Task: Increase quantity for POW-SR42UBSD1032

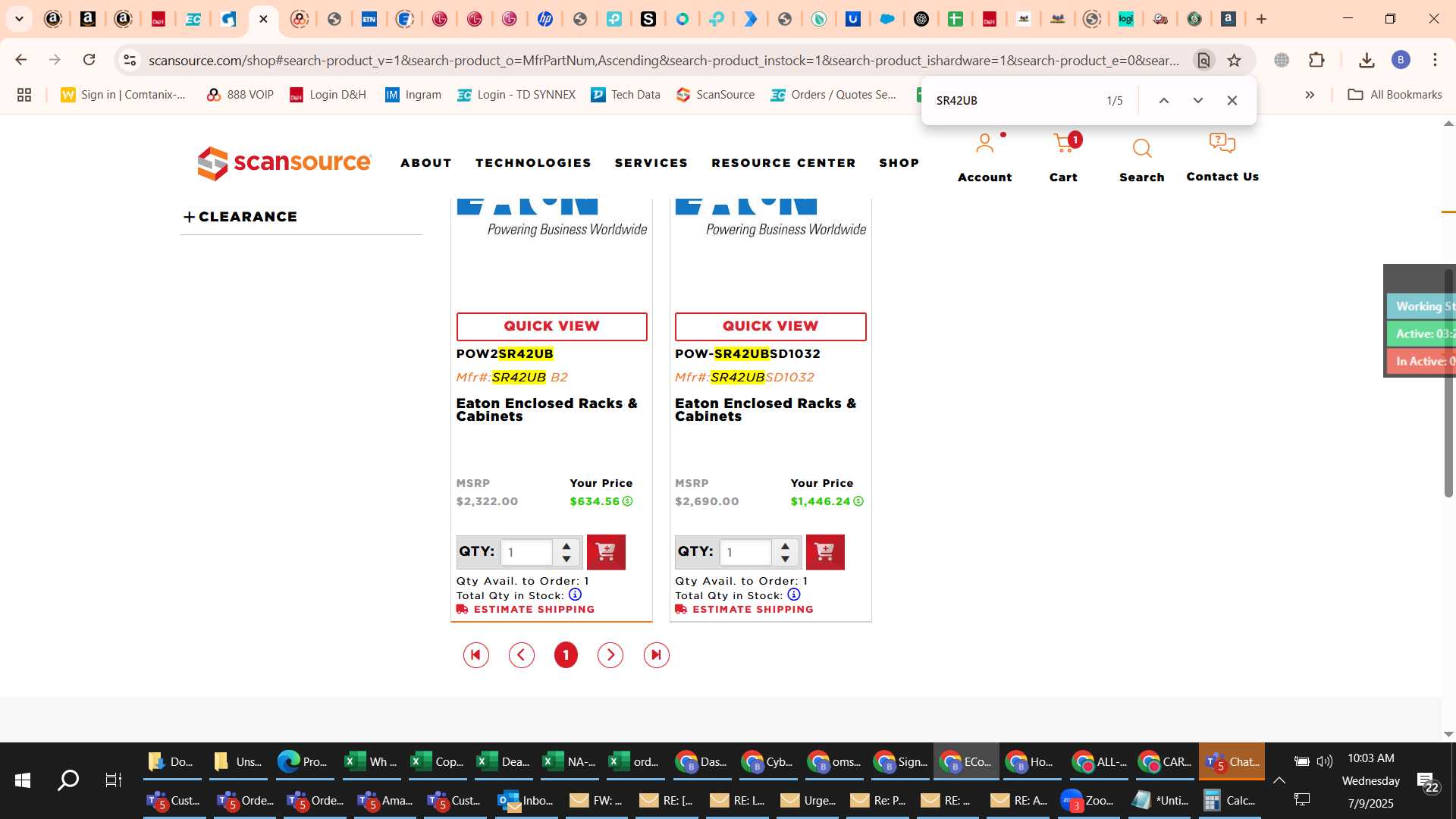Action: click(x=786, y=546)
